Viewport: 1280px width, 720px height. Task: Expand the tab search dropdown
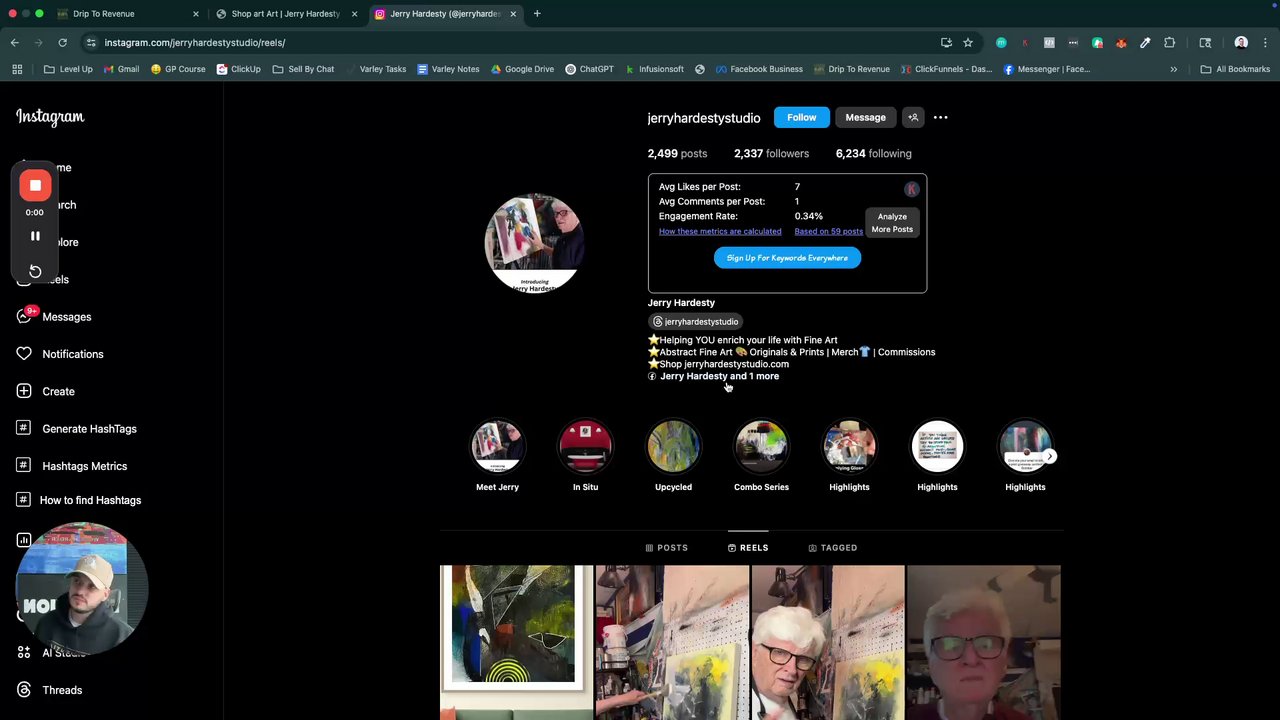[x=1265, y=14]
